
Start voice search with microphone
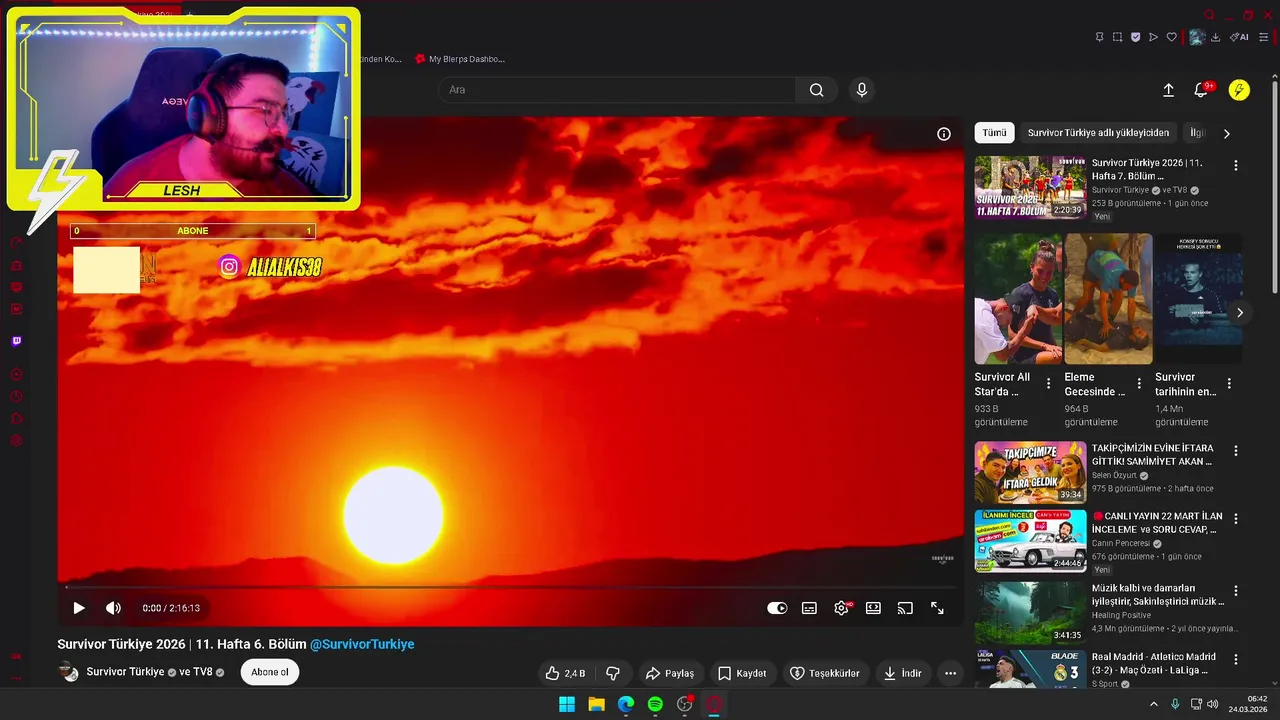(862, 90)
